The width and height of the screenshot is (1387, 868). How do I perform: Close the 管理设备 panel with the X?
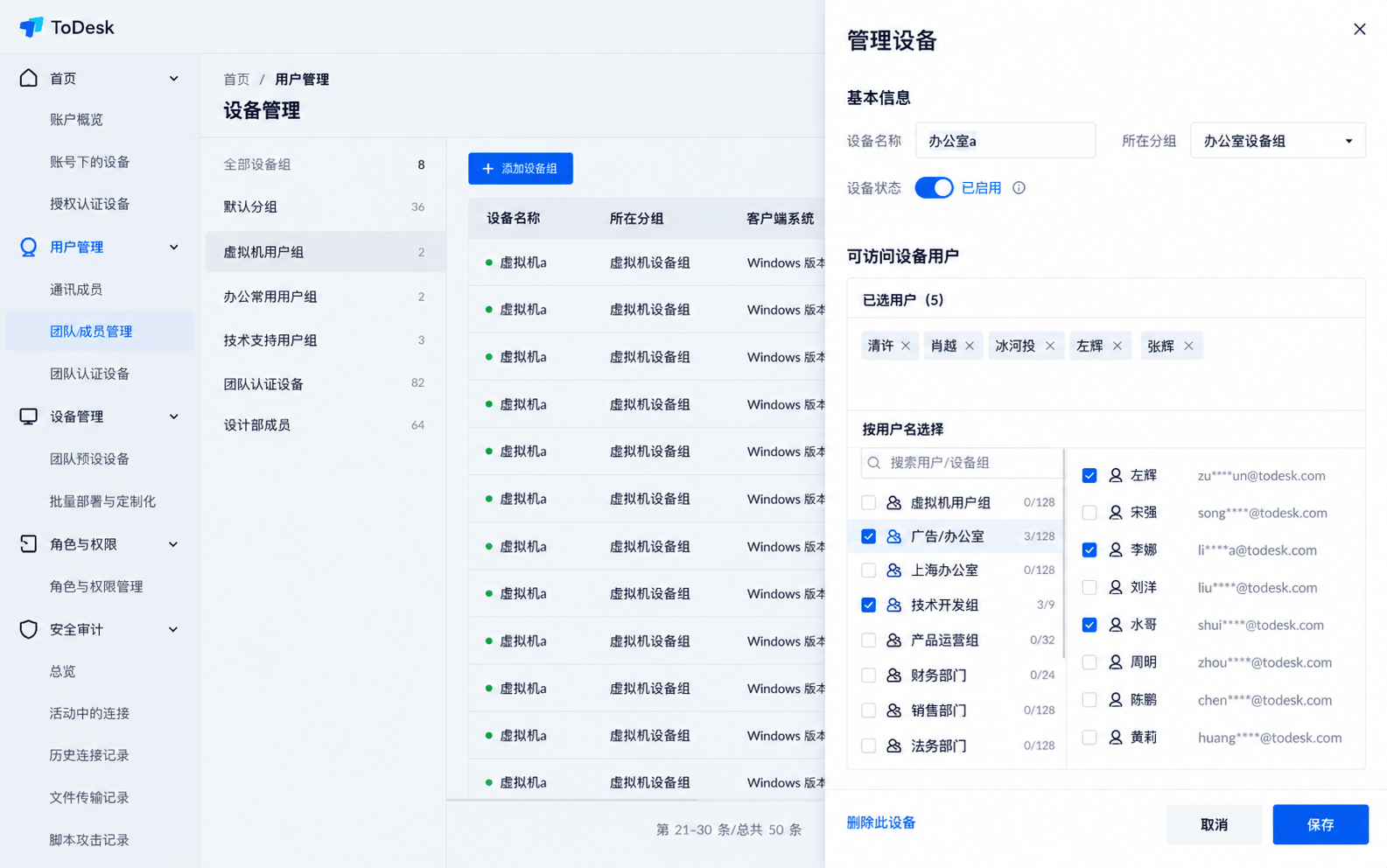1359,29
